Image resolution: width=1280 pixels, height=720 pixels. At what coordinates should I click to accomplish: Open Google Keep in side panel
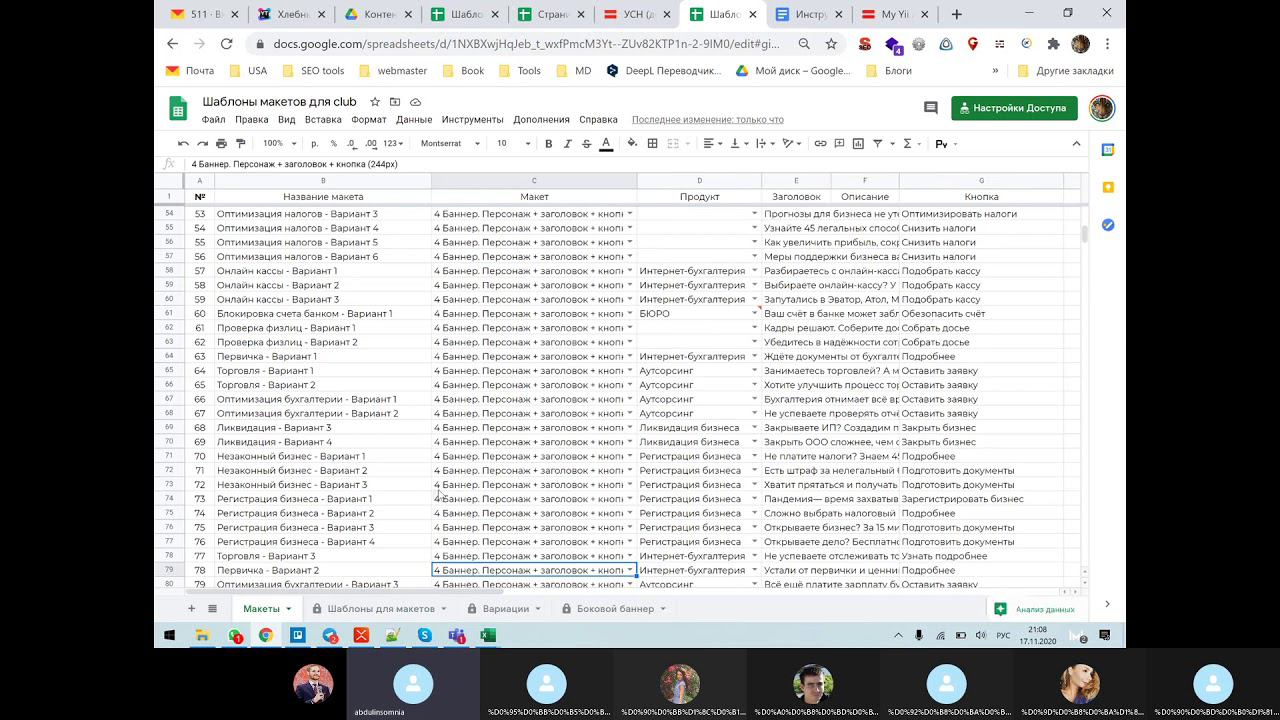pos(1107,188)
